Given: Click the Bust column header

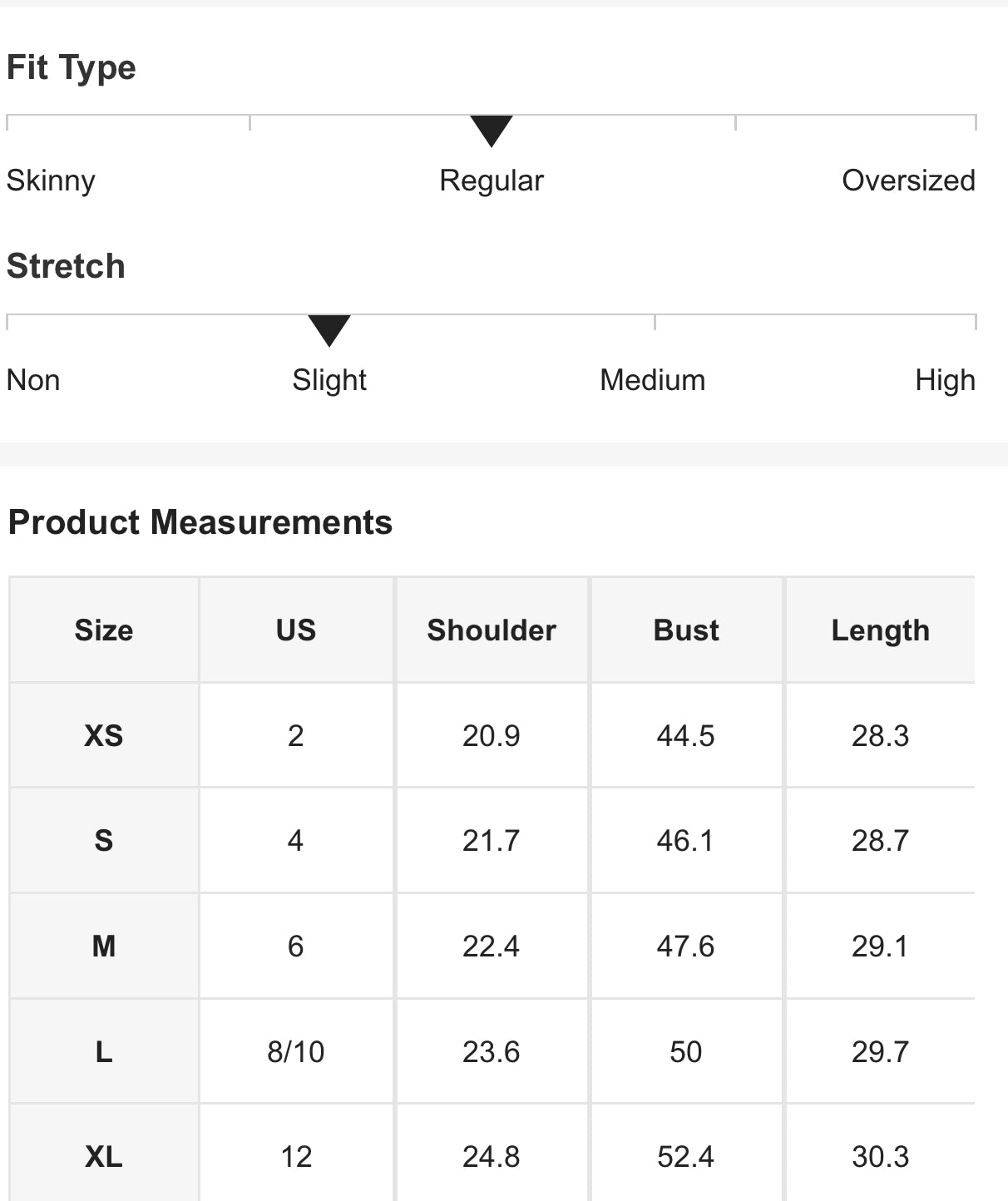Looking at the screenshot, I should click(x=686, y=630).
